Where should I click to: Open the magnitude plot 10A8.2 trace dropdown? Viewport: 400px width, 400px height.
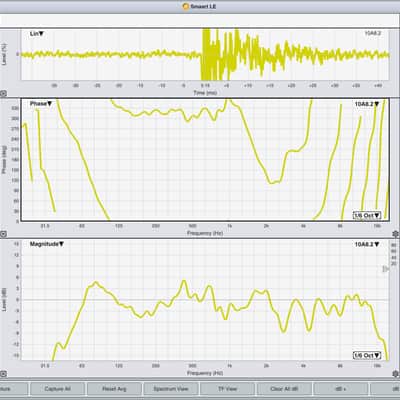pyautogui.click(x=367, y=244)
